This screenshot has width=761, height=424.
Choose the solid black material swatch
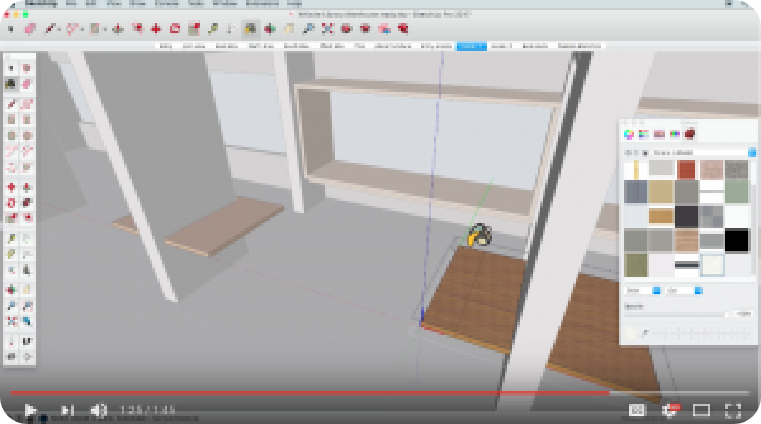737,241
